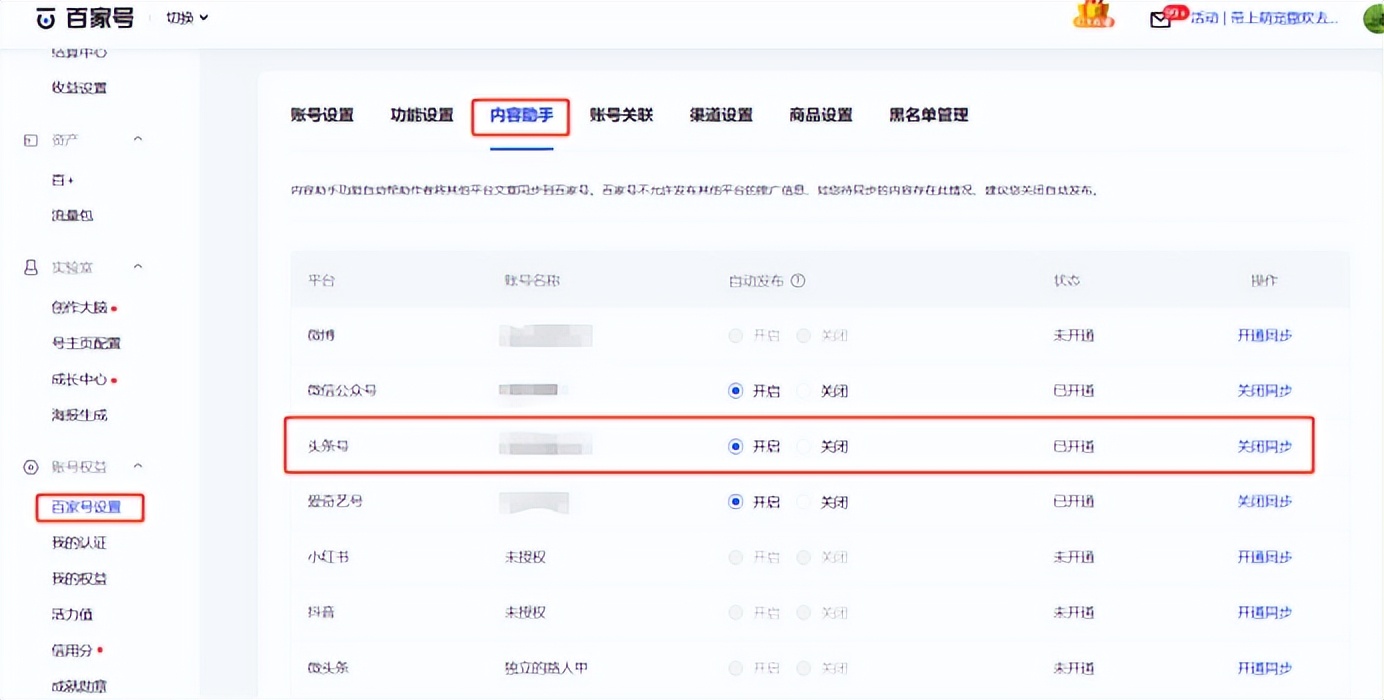Open the 黑名单管理 tab
The image size is (1384, 700).
click(x=929, y=115)
